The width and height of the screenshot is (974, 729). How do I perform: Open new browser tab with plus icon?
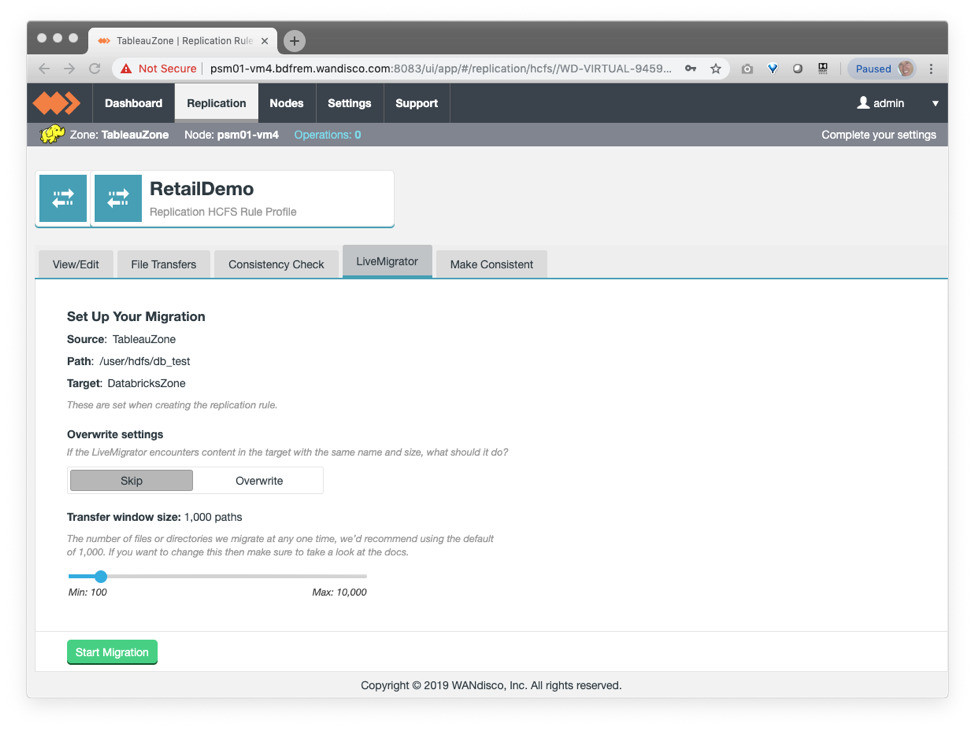click(x=294, y=41)
